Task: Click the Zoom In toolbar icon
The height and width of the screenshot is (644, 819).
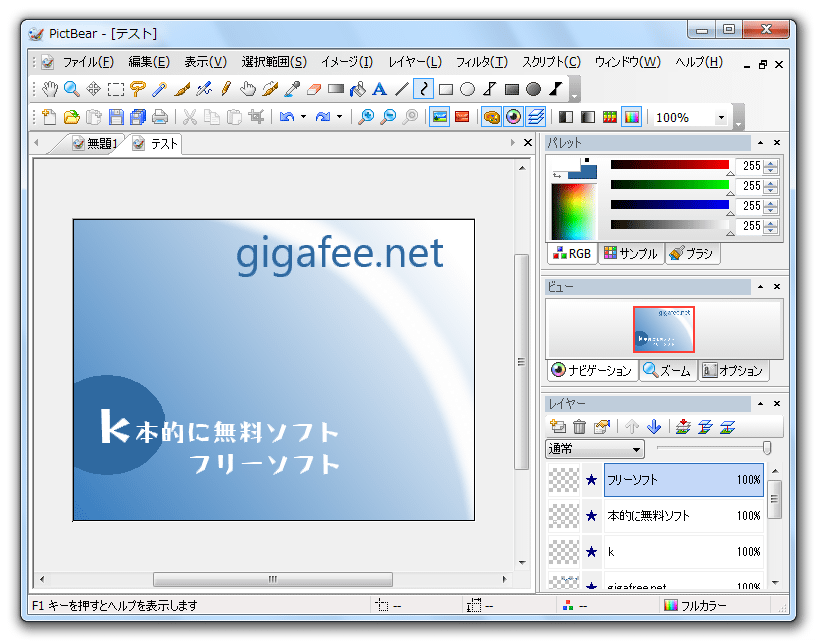Action: [x=366, y=117]
